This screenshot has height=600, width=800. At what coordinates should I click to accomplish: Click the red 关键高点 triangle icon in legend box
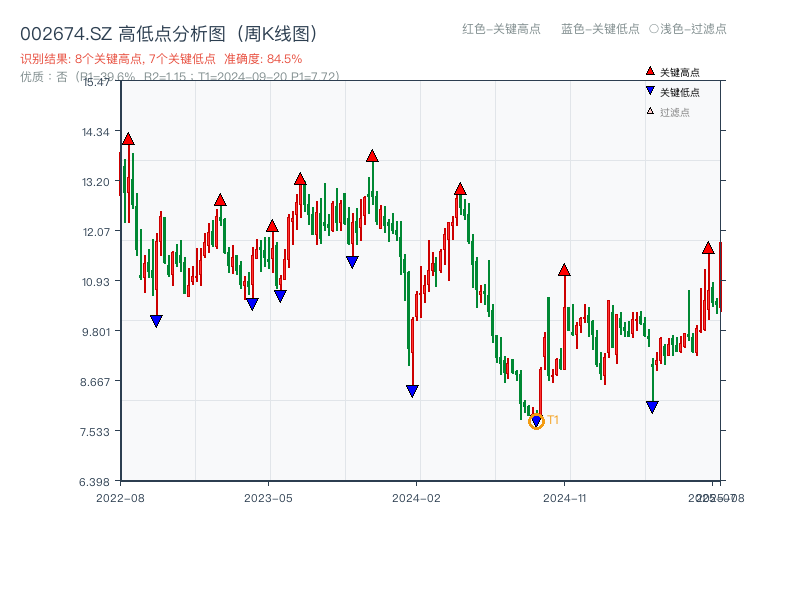click(650, 71)
